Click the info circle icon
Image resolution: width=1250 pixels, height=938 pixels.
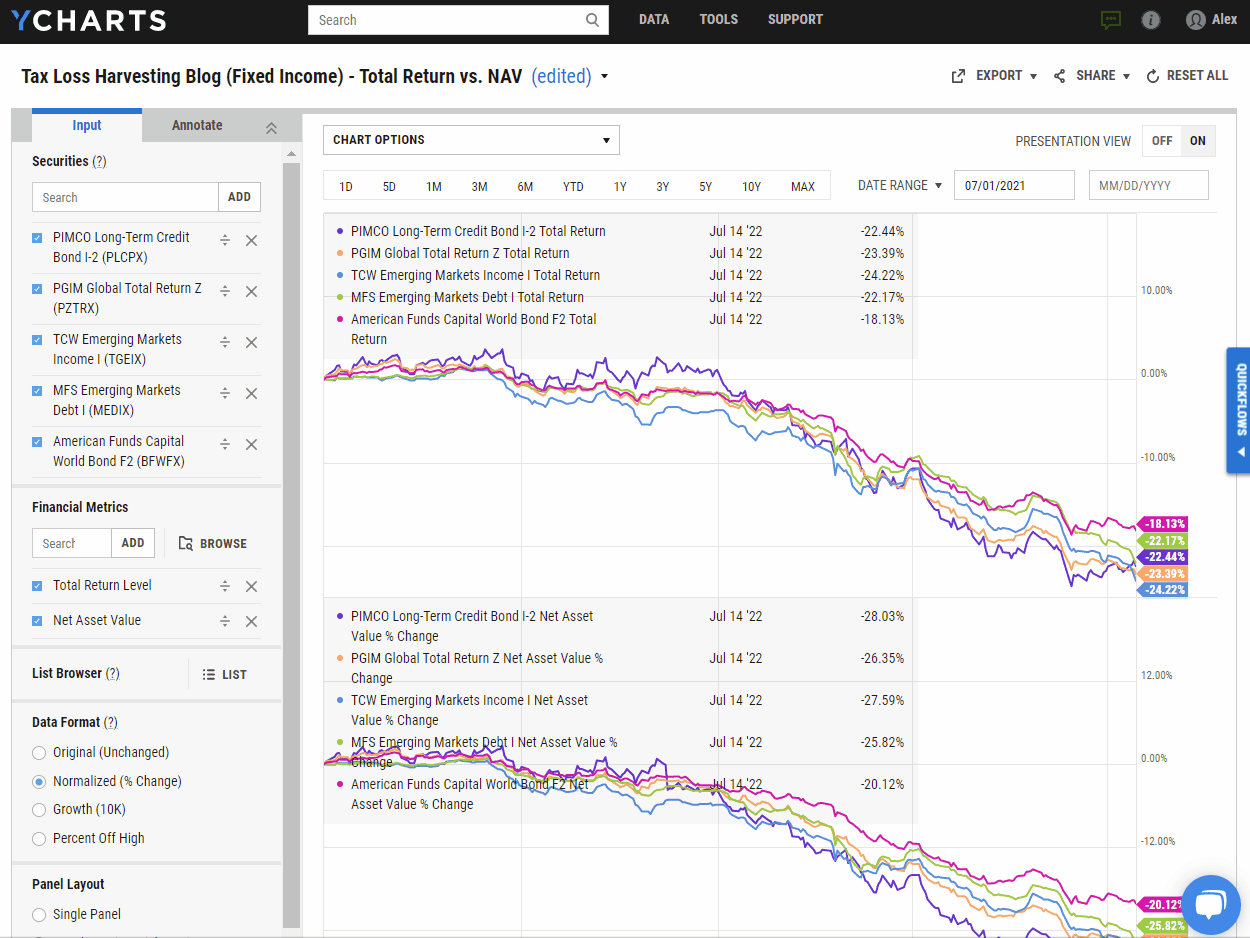pos(1150,19)
